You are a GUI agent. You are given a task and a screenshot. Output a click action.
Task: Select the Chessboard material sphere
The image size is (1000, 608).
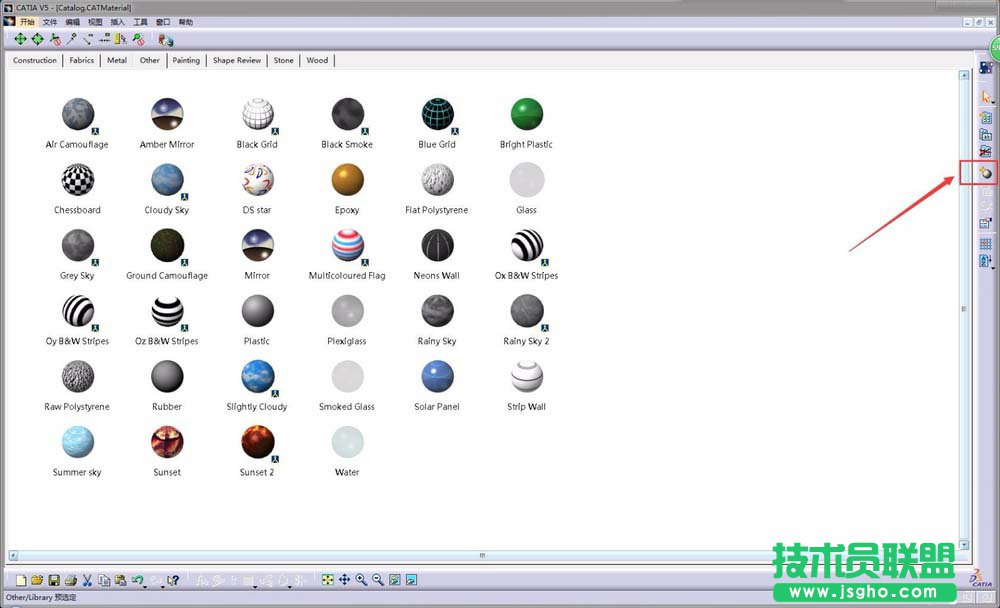pyautogui.click(x=77, y=181)
